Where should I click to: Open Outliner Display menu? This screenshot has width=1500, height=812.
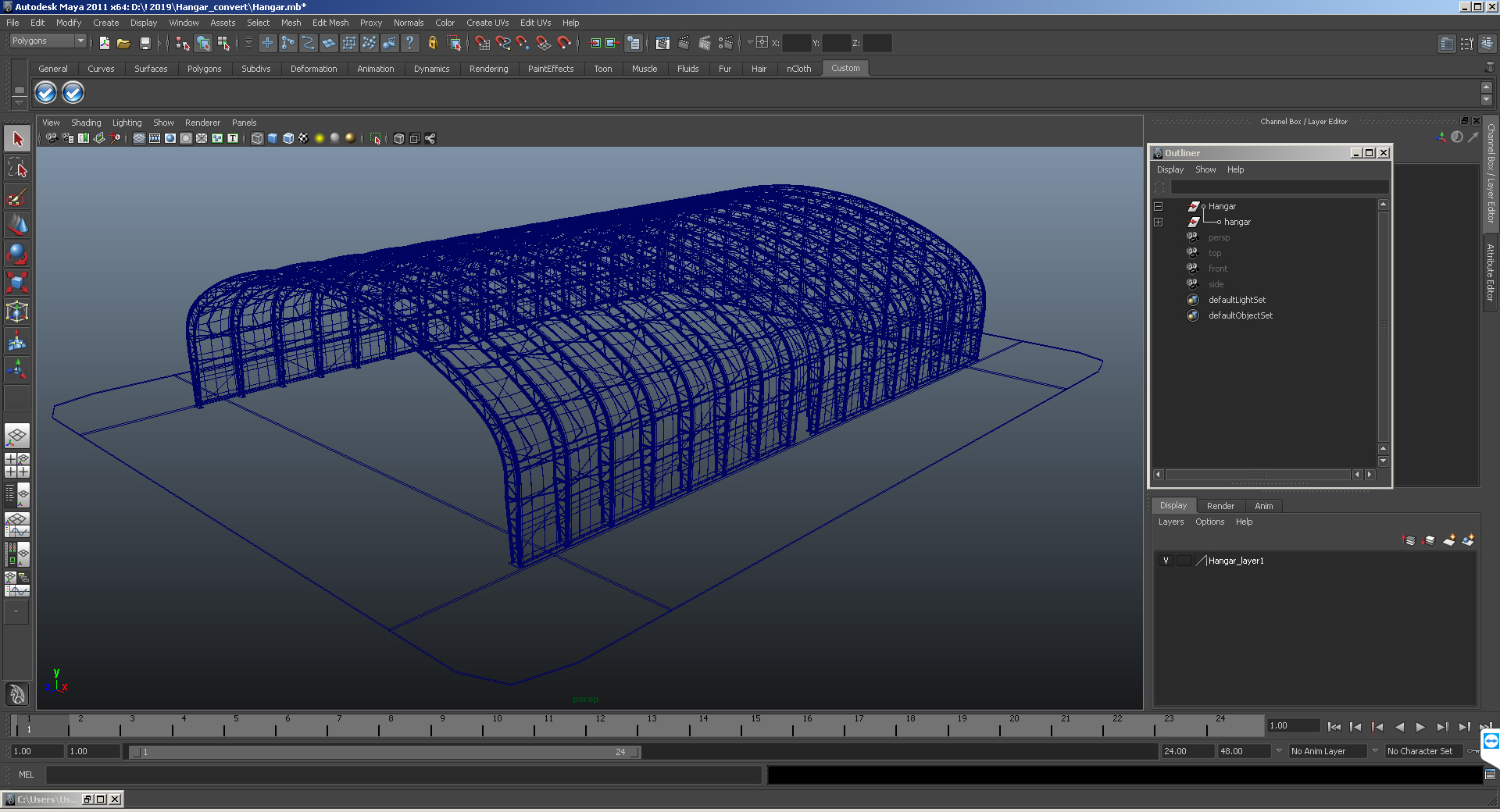[1170, 169]
